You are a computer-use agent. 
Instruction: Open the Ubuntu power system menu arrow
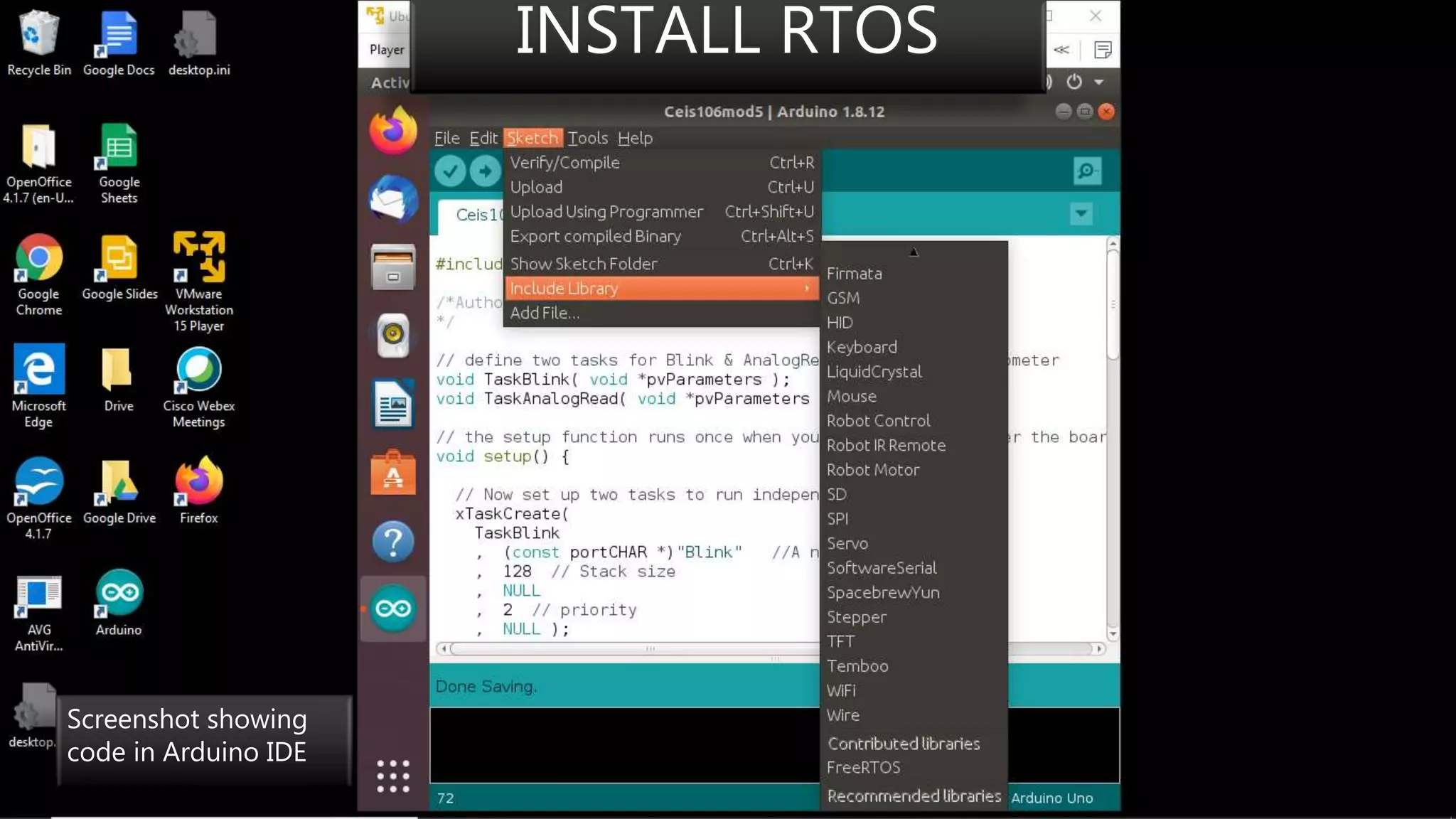(x=1099, y=82)
